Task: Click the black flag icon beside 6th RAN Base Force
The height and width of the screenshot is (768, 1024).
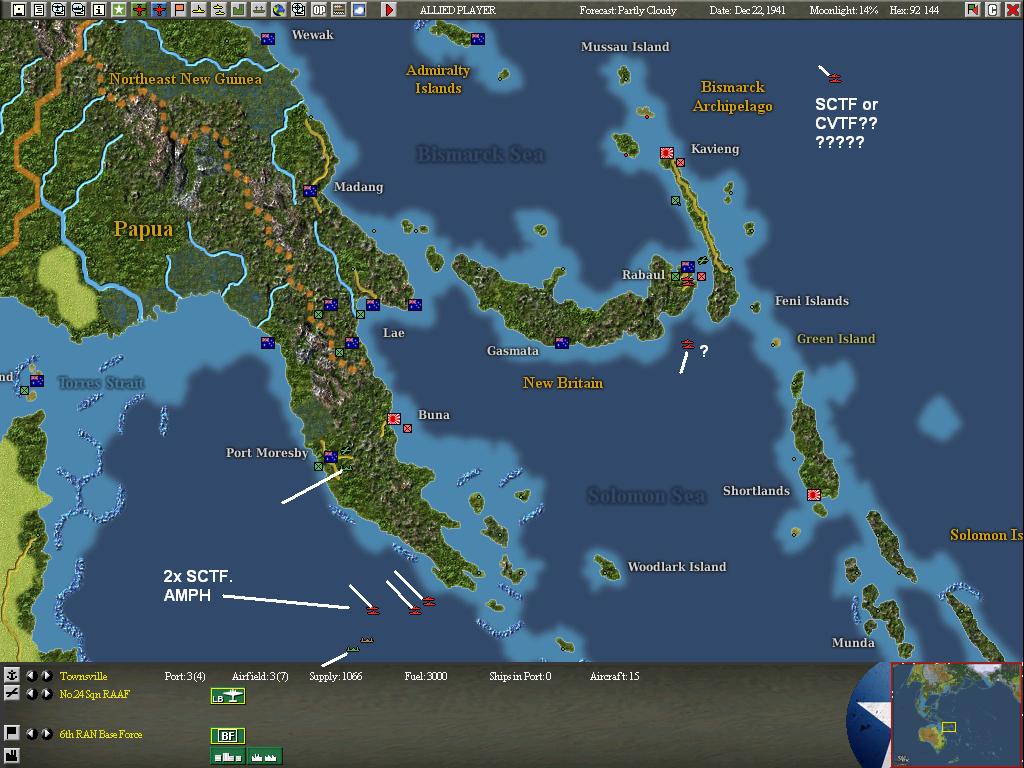Action: [x=11, y=733]
